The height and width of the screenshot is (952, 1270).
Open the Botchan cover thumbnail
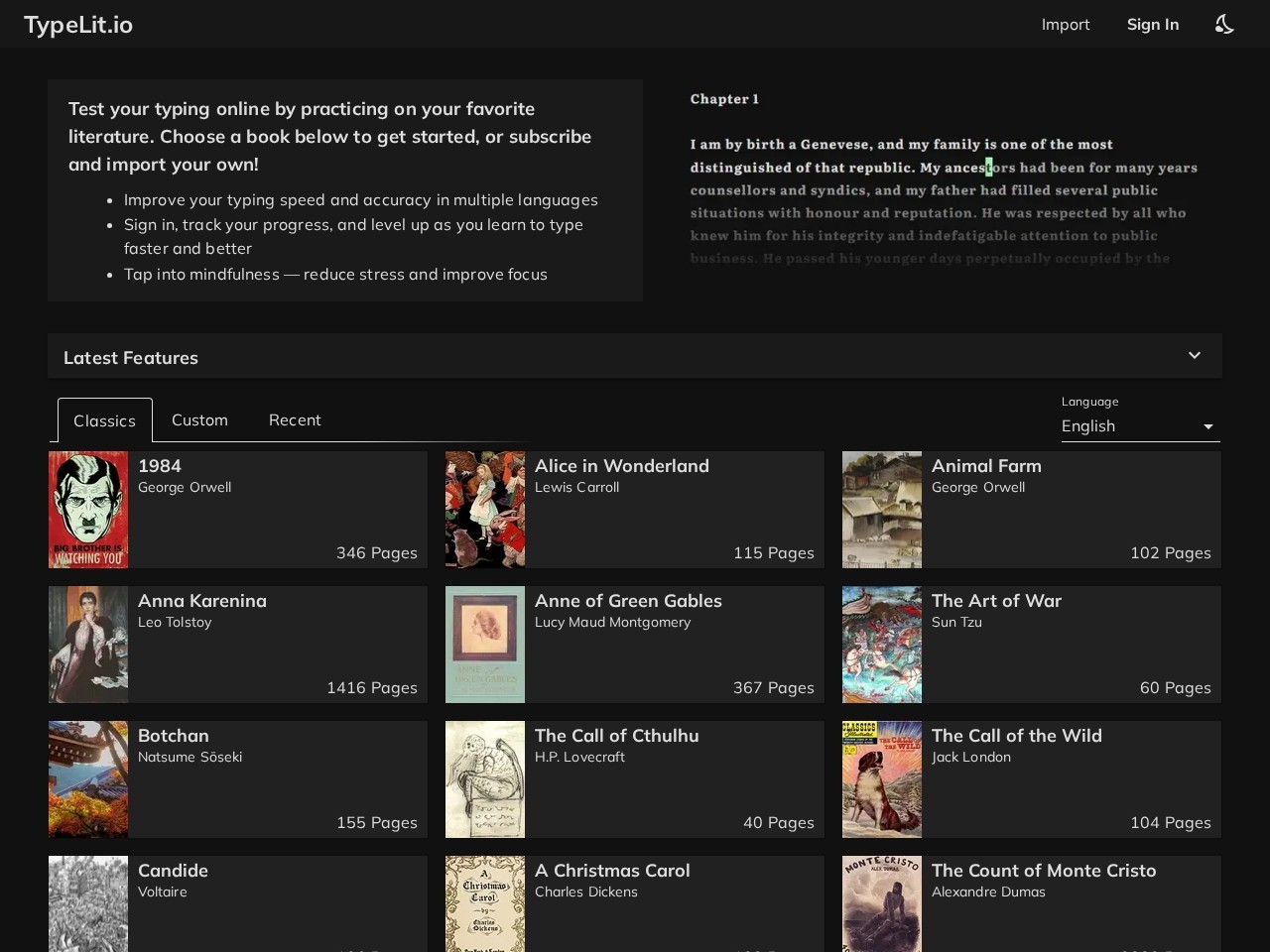88,779
